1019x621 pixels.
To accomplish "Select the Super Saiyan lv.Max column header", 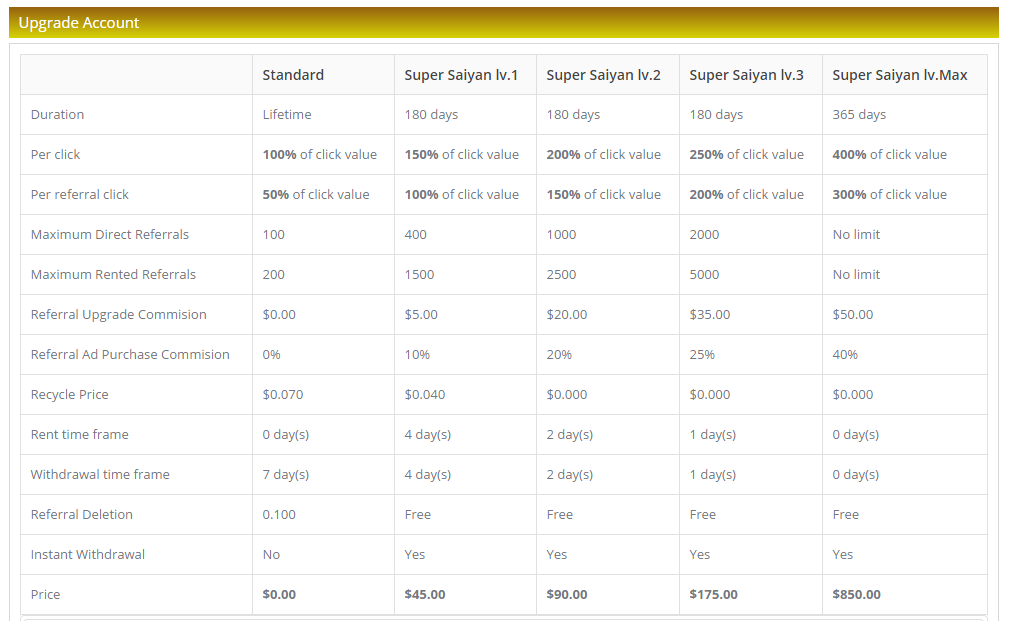I will 899,75.
